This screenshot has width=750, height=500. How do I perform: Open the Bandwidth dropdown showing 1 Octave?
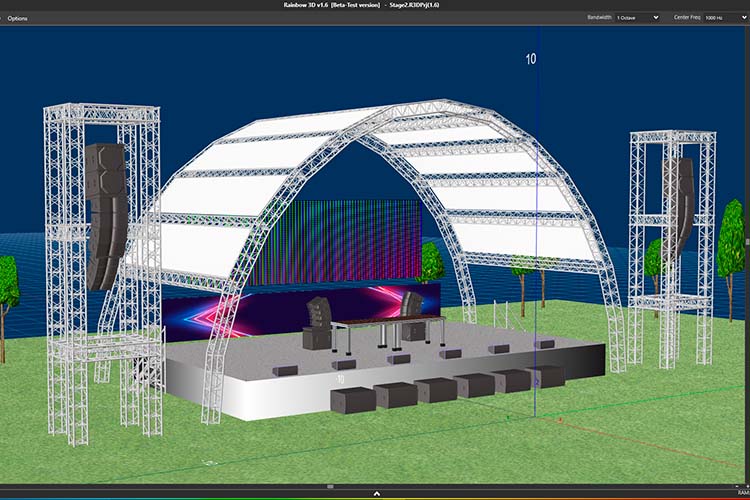[637, 18]
